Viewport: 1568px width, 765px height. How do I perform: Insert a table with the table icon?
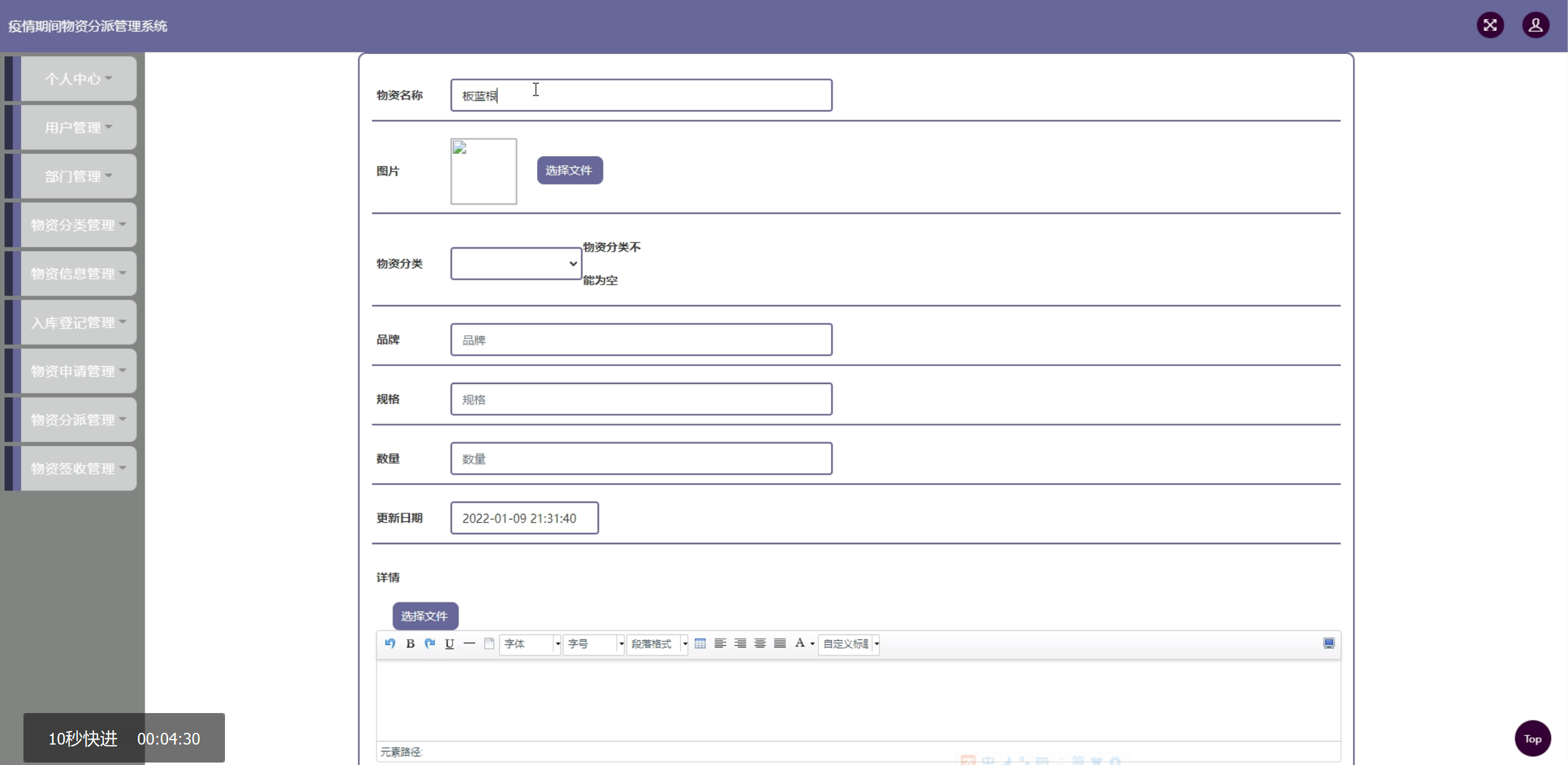coord(700,643)
